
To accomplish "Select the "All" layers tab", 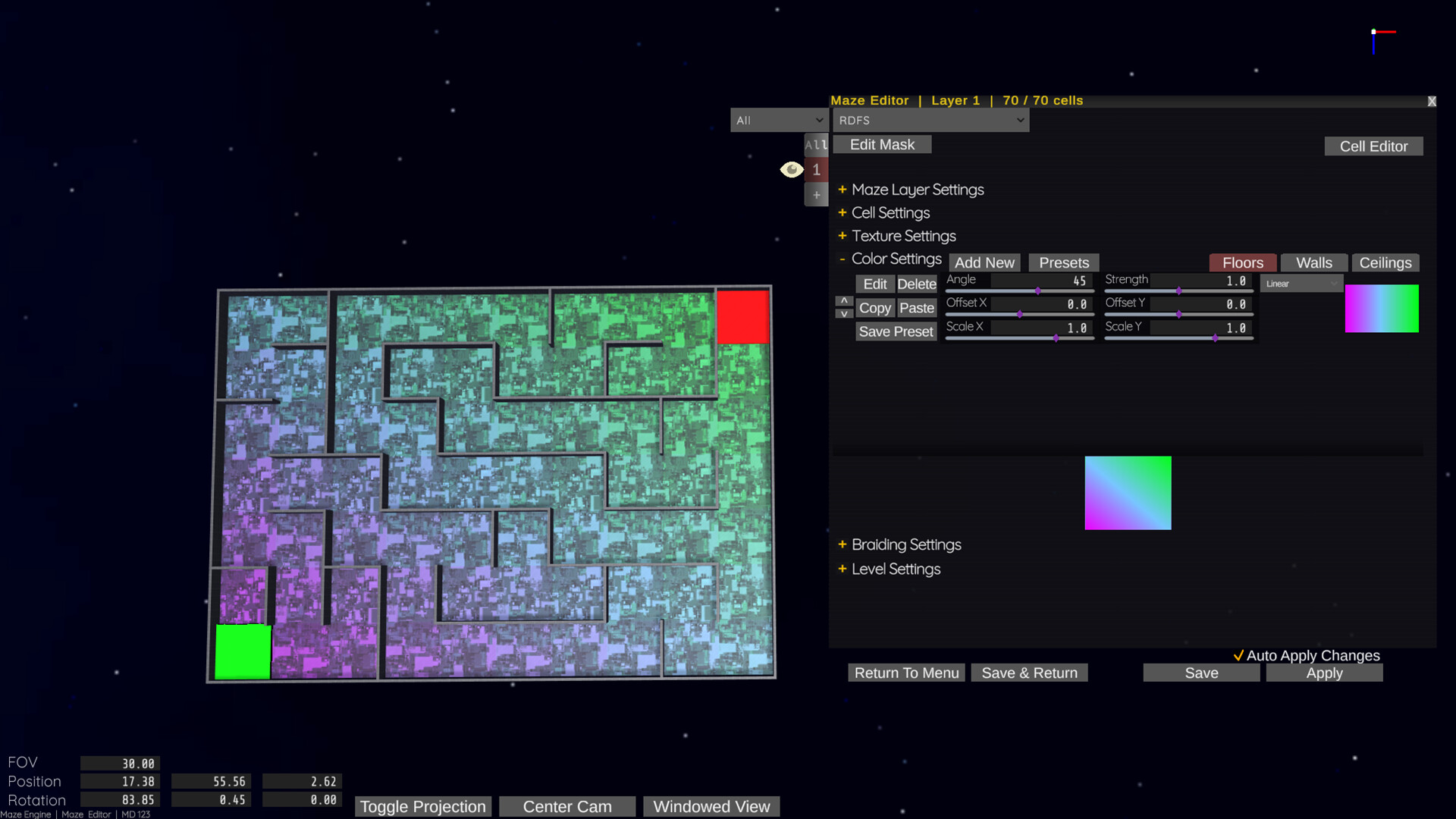I will coord(816,145).
